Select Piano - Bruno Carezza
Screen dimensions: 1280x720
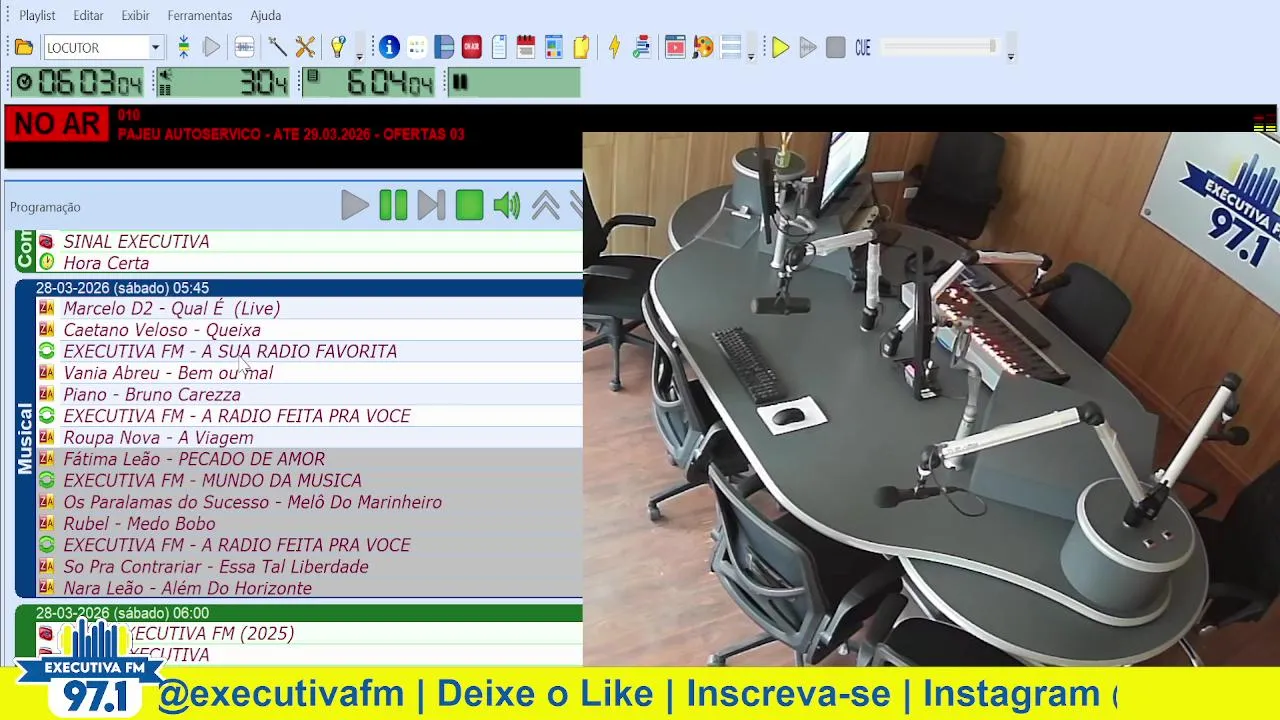coord(309,394)
